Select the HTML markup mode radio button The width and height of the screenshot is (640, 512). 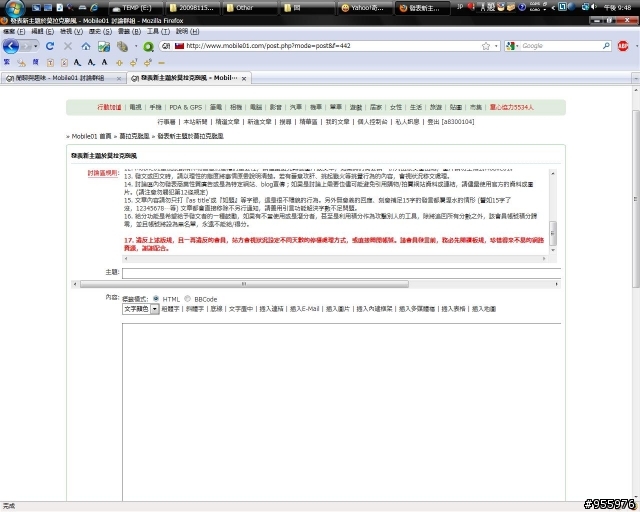156,299
